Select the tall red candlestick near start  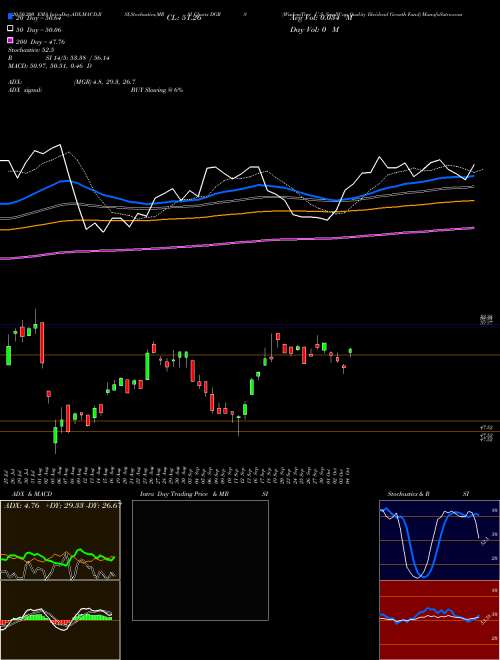42,343
